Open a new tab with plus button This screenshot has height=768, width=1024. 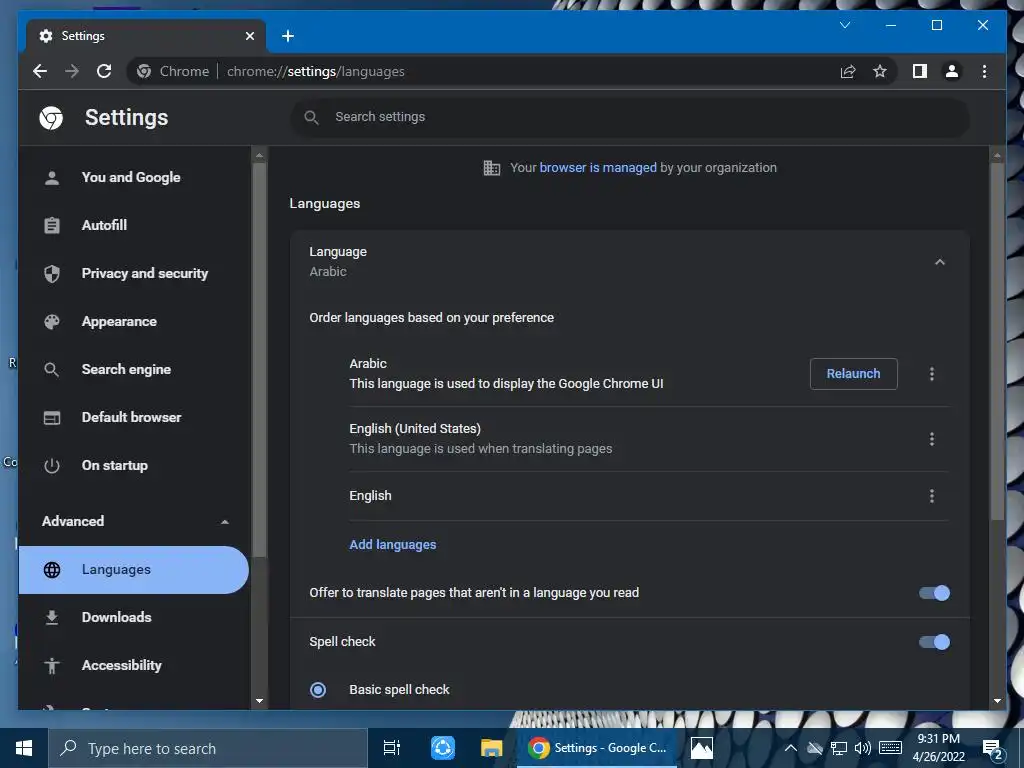[288, 36]
